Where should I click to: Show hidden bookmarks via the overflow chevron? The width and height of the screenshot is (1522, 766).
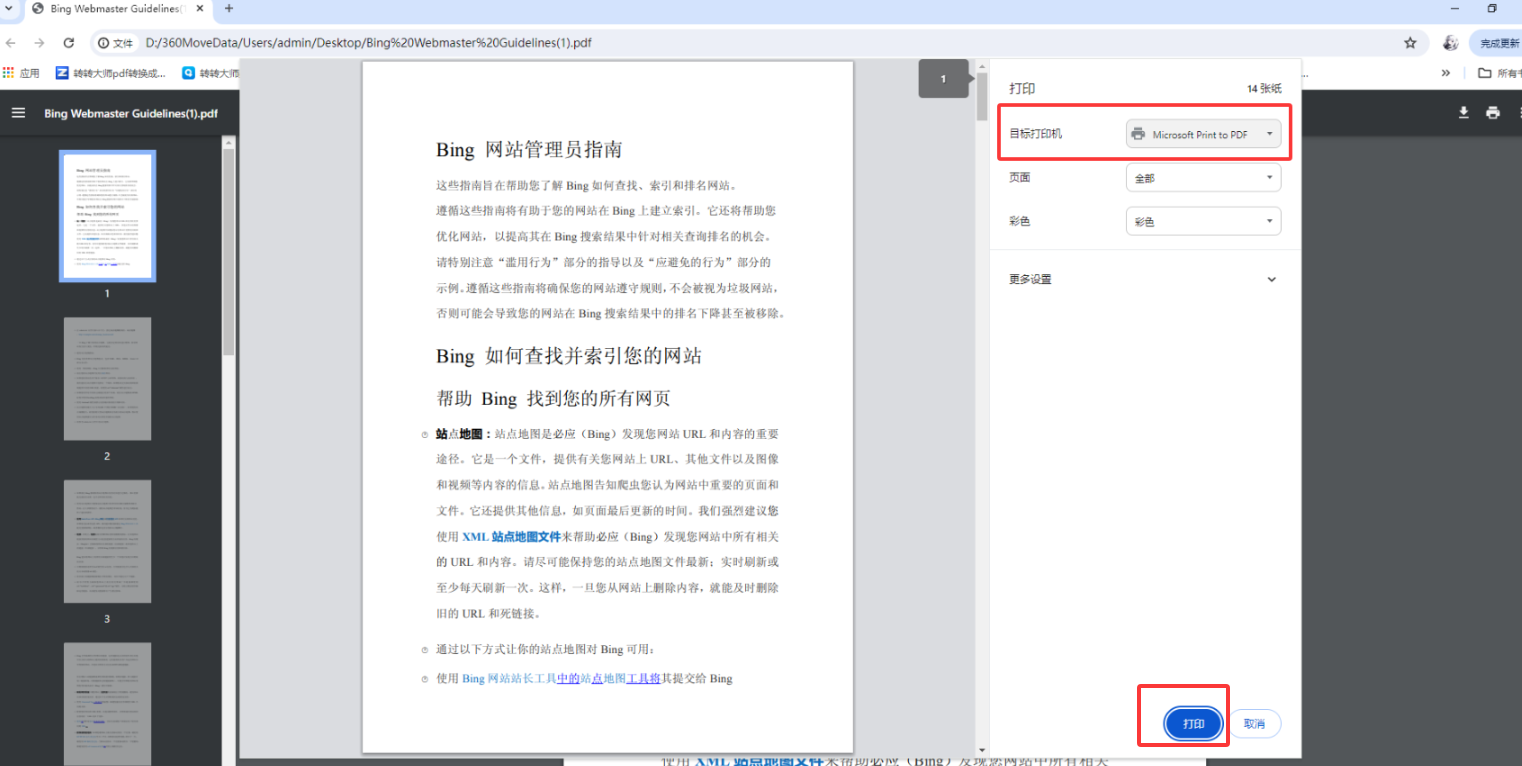(1446, 72)
